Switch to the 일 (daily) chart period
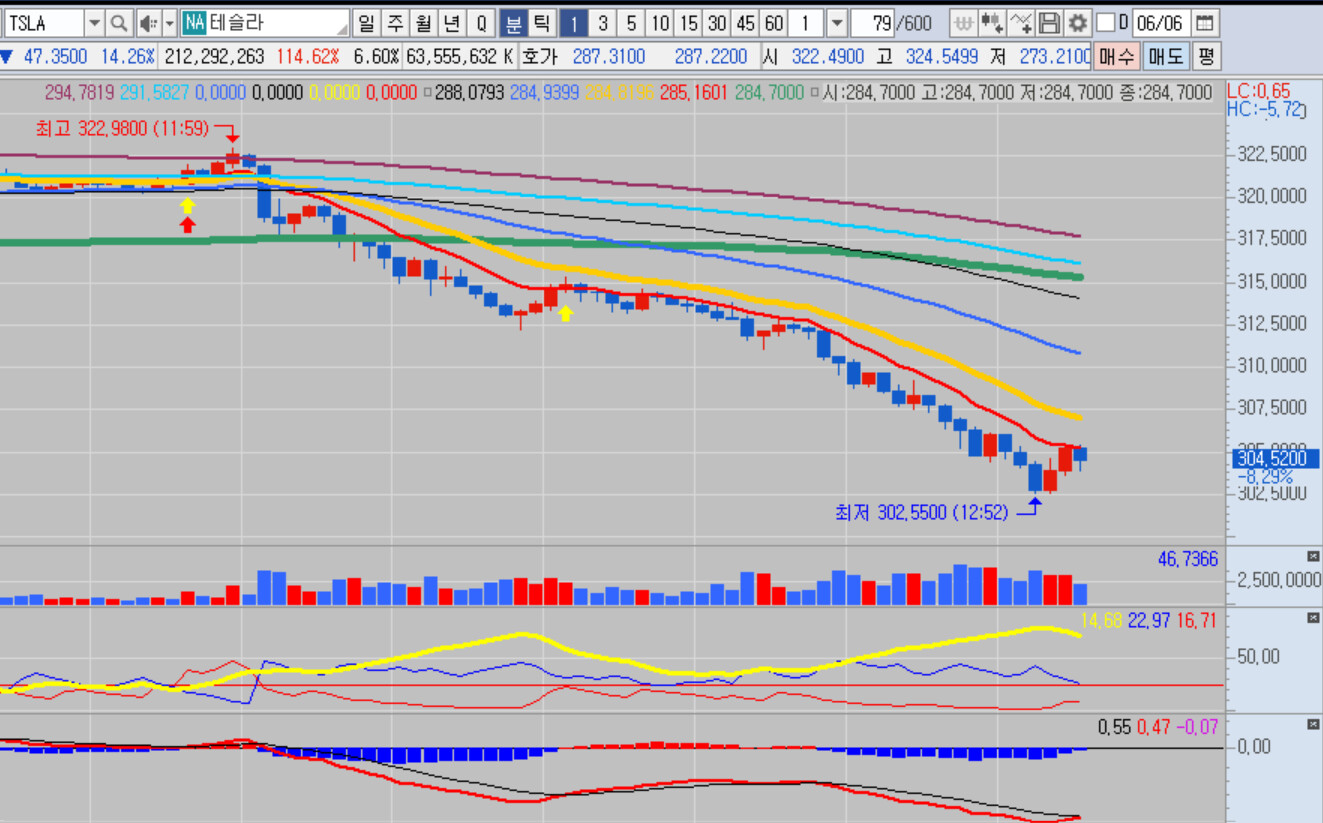Screen dimensions: 1323x823 366,23
